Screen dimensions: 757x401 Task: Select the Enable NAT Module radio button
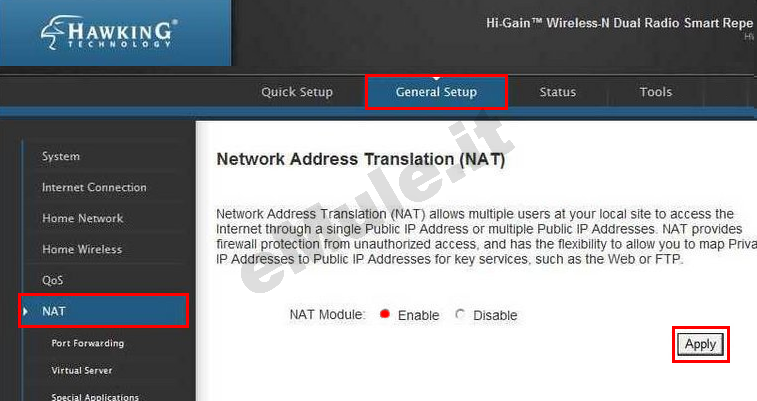coord(384,315)
